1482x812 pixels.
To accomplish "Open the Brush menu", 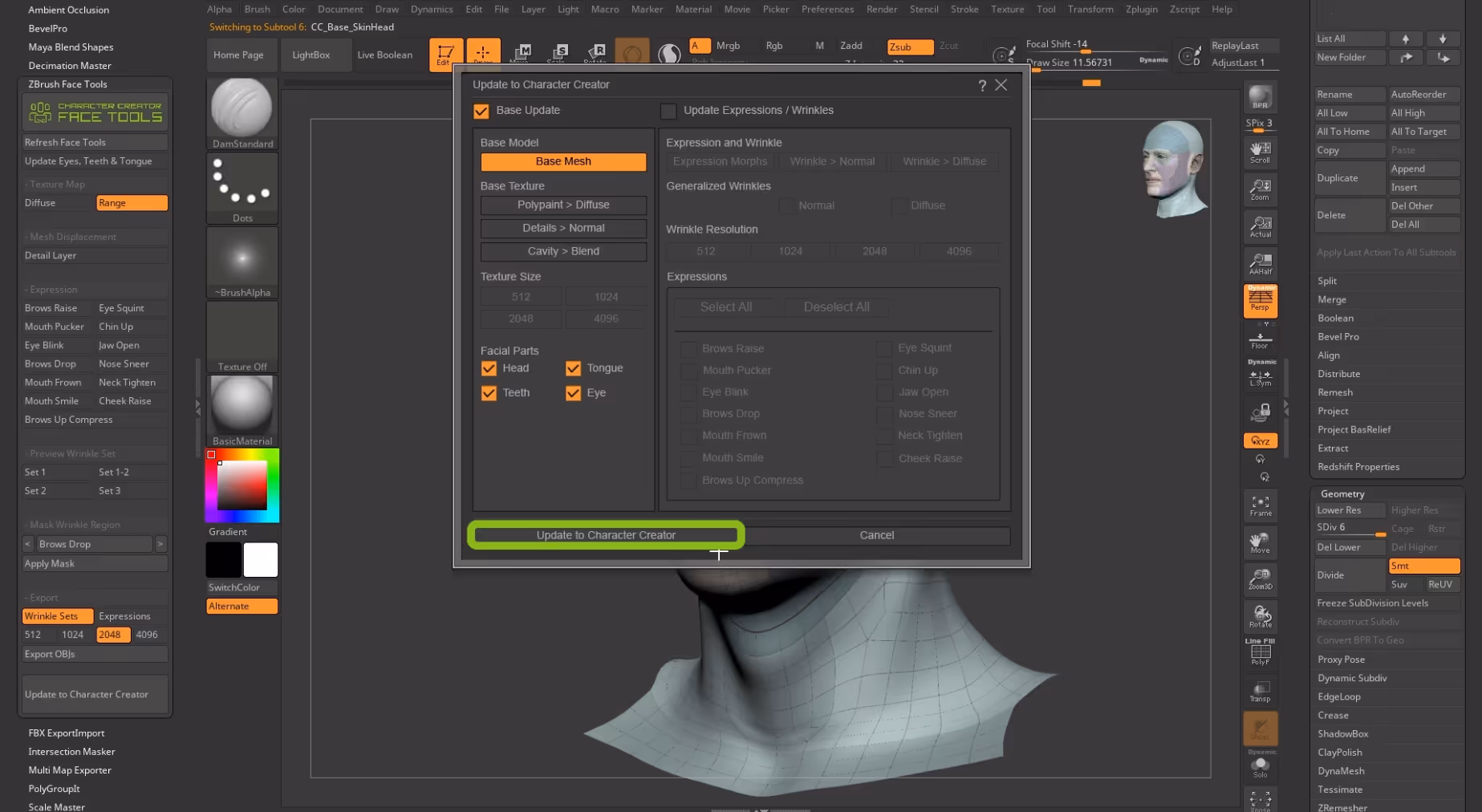I will (x=257, y=10).
